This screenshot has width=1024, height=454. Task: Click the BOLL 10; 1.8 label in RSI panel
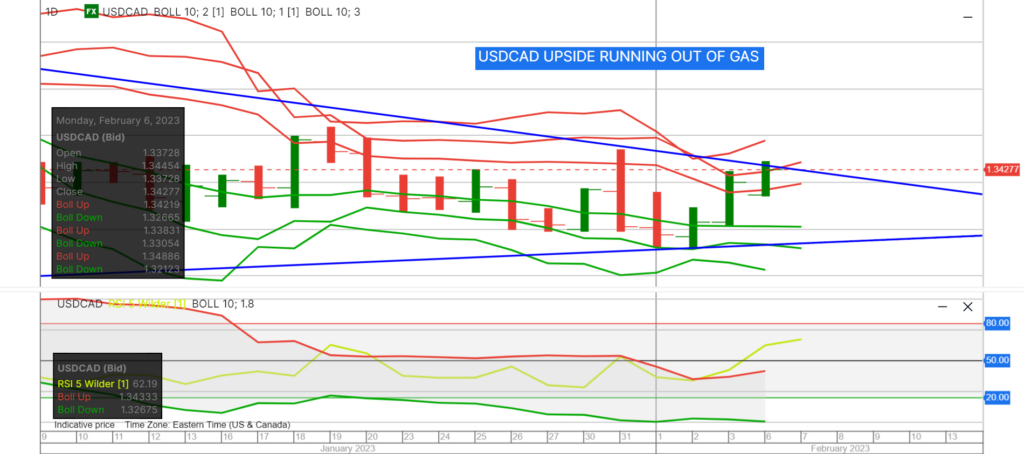[223, 303]
